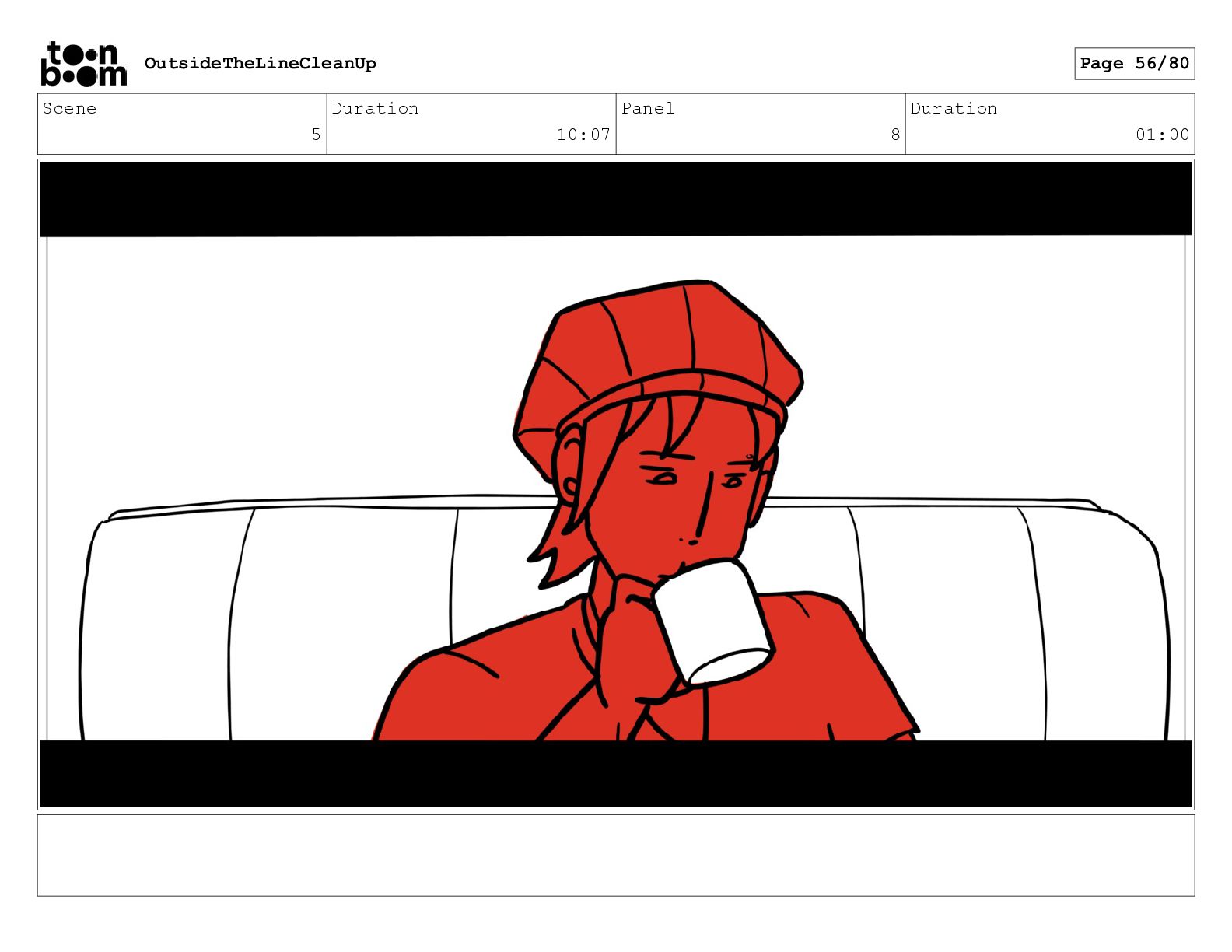
Task: Select the panel number 8
Action: [895, 135]
